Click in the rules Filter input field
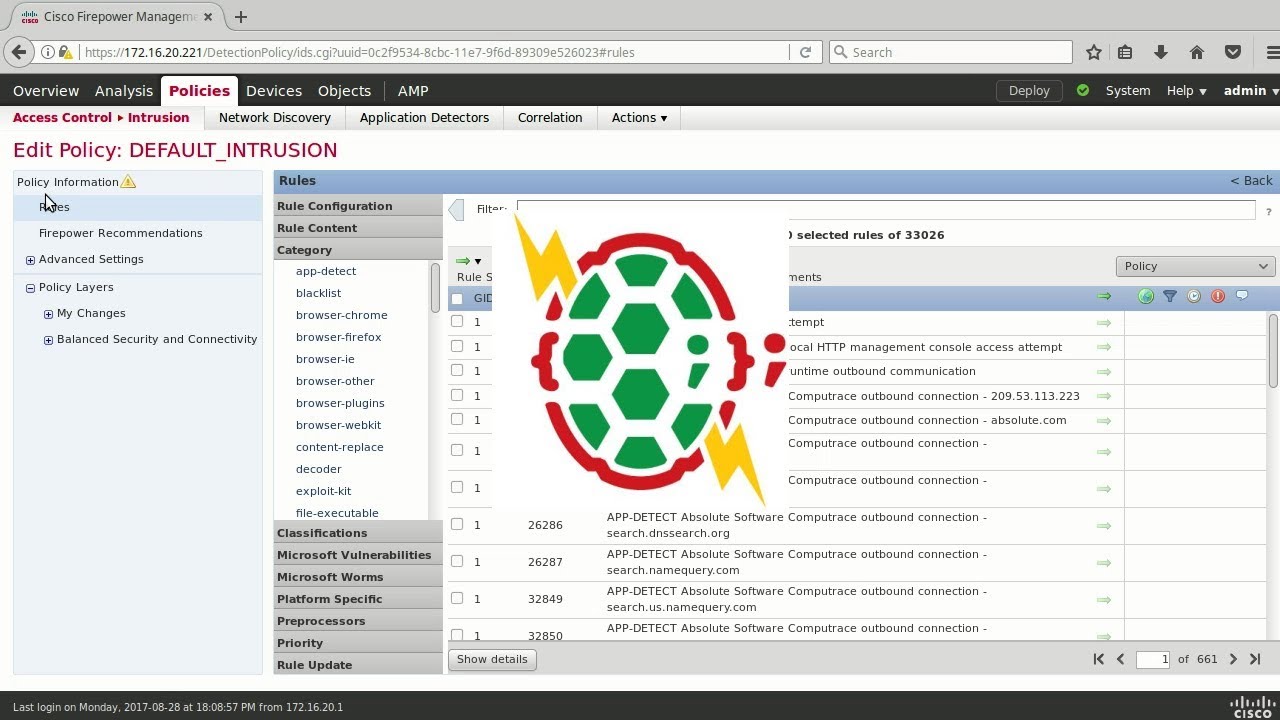 click(x=886, y=209)
